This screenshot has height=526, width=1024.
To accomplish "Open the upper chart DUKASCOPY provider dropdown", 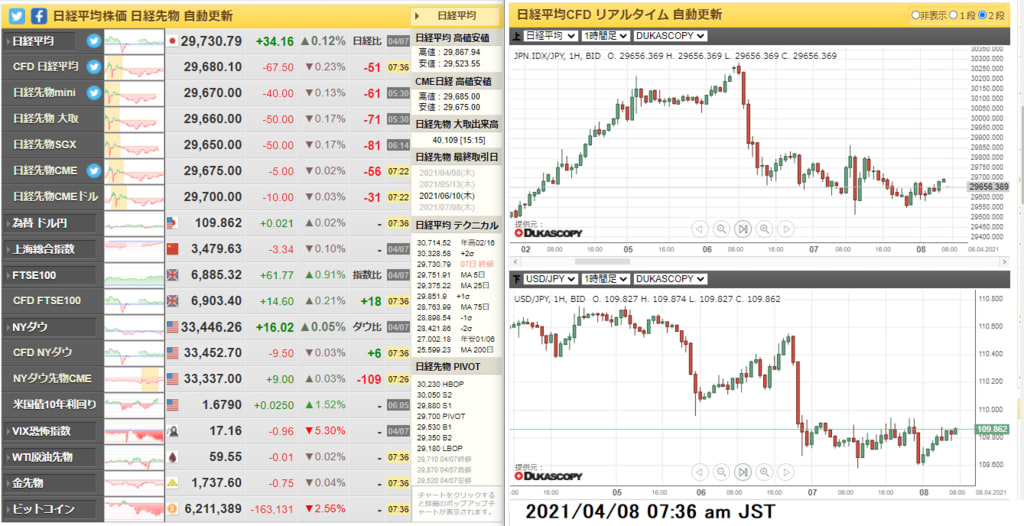I will (670, 36).
